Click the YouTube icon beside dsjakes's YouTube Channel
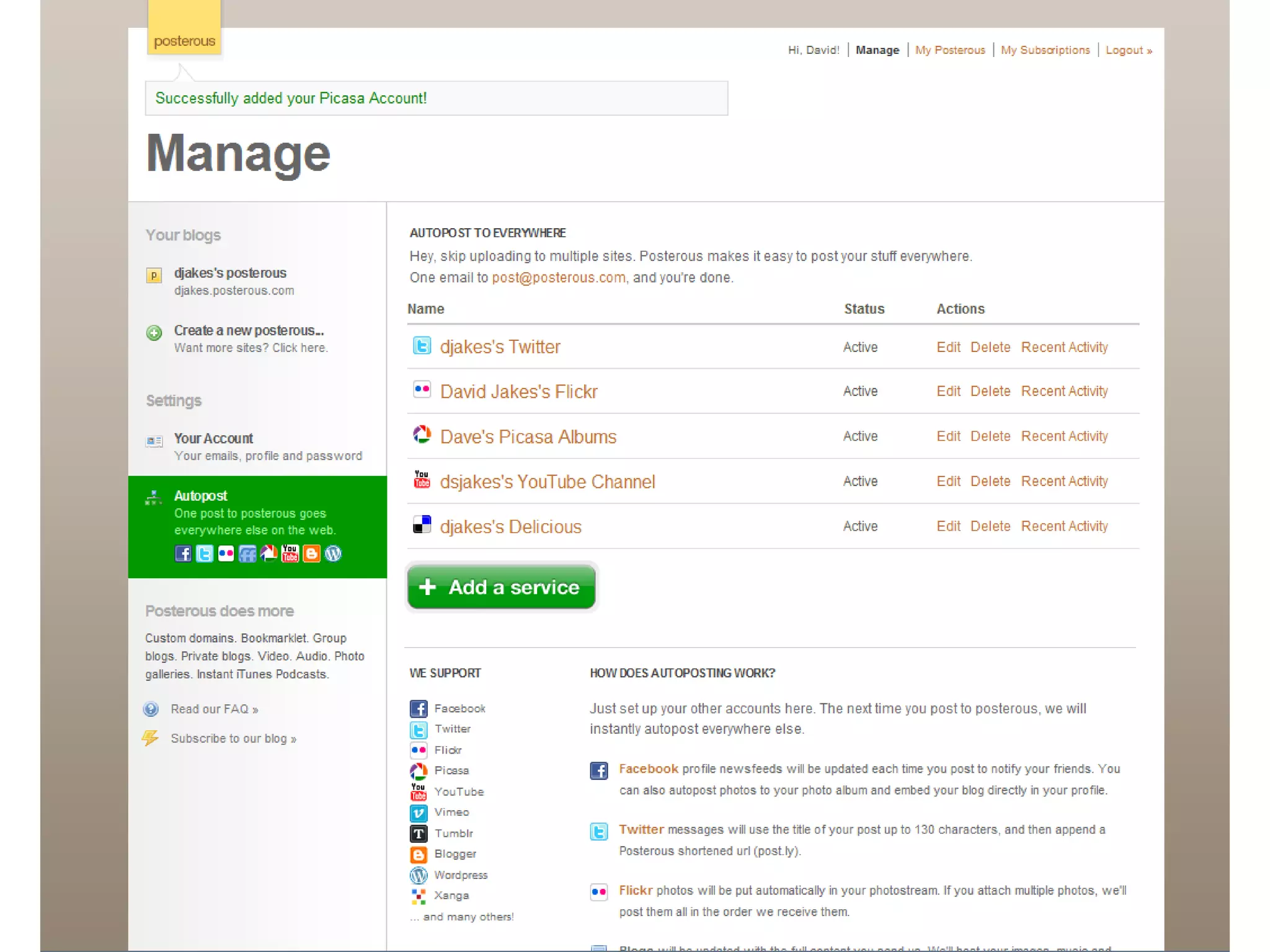Image resolution: width=1270 pixels, height=952 pixels. 422,480
